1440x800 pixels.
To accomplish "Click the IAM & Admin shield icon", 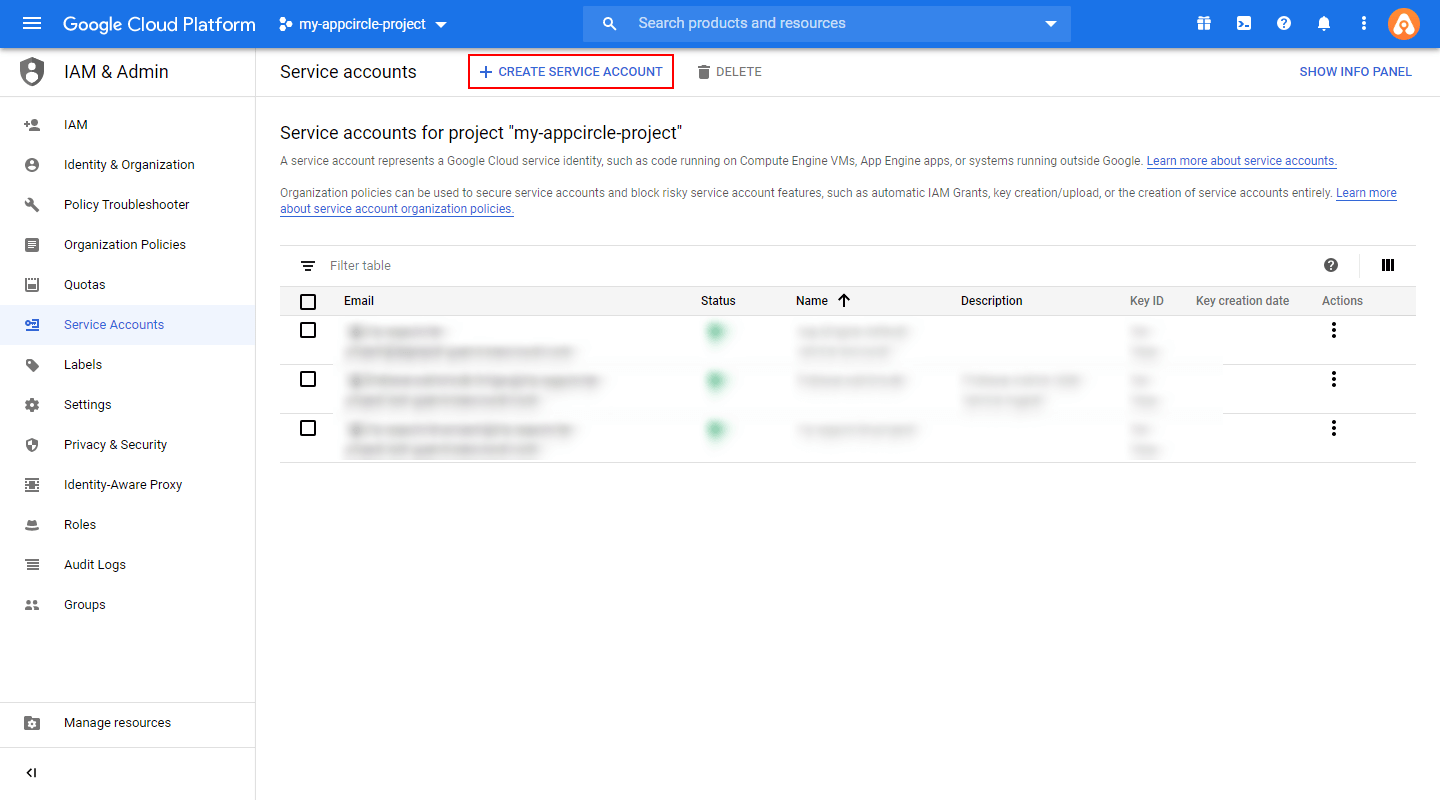I will pos(33,72).
